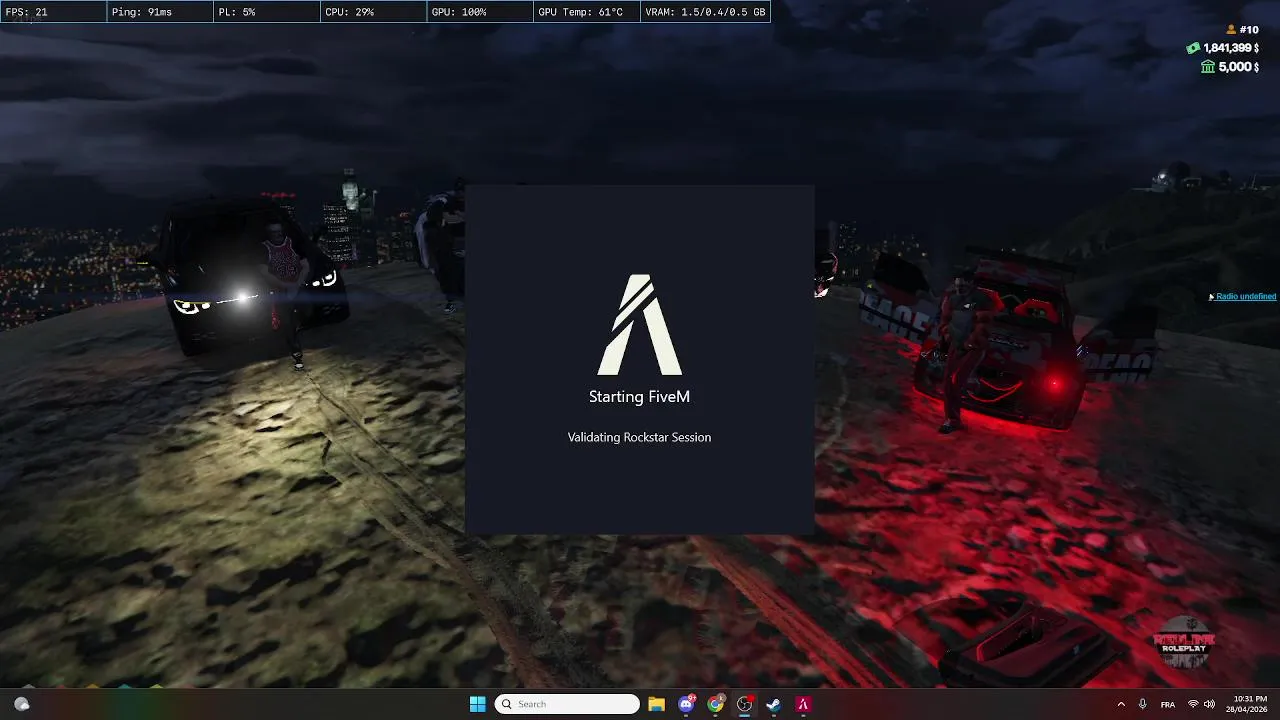Image resolution: width=1280 pixels, height=720 pixels.
Task: Open the volume speaker tray icon
Action: point(1209,704)
